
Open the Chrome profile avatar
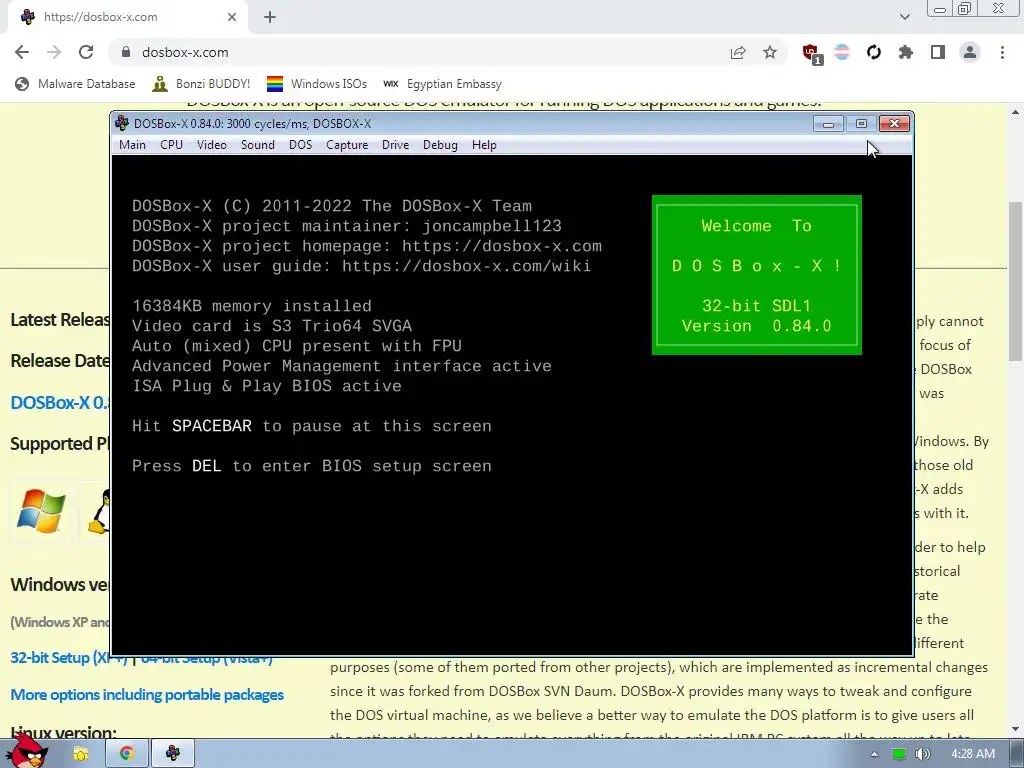point(970,52)
